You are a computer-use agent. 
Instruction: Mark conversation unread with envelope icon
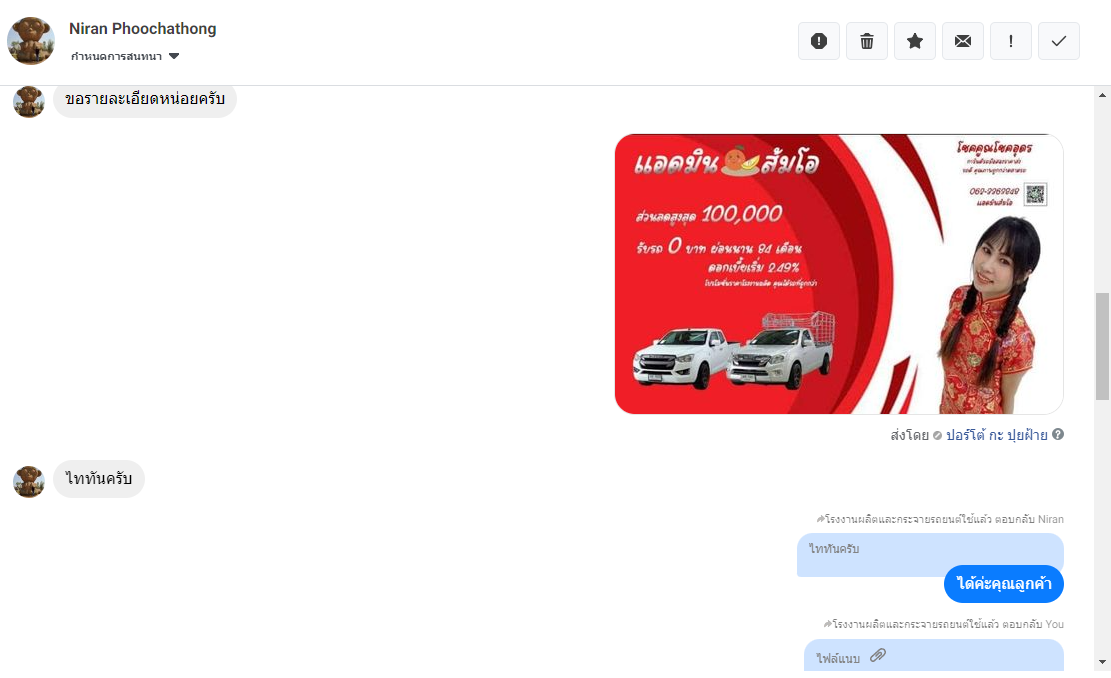963,41
